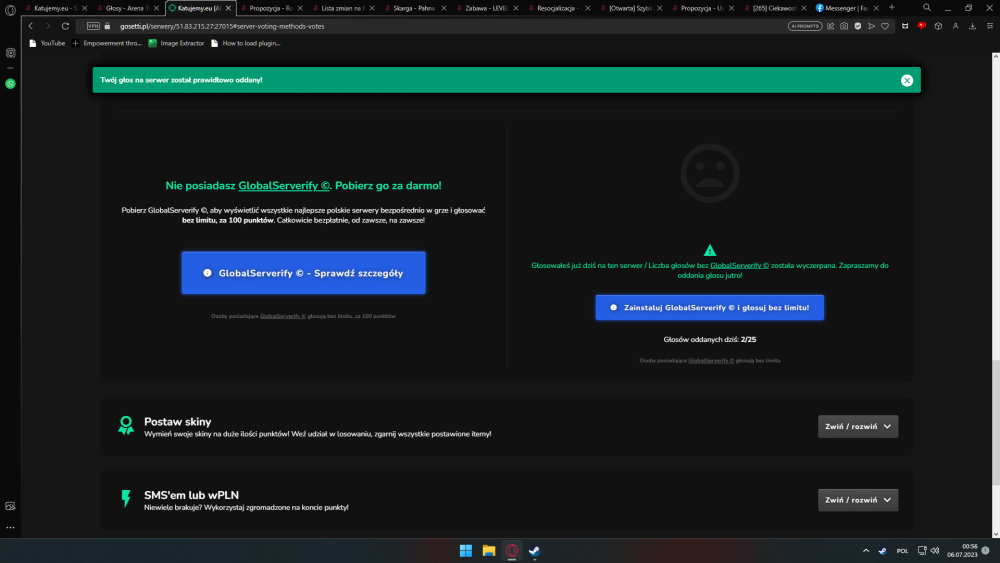Image resolution: width=1000 pixels, height=563 pixels.
Task: Open clock showing 06.07.2023
Action: click(x=962, y=551)
